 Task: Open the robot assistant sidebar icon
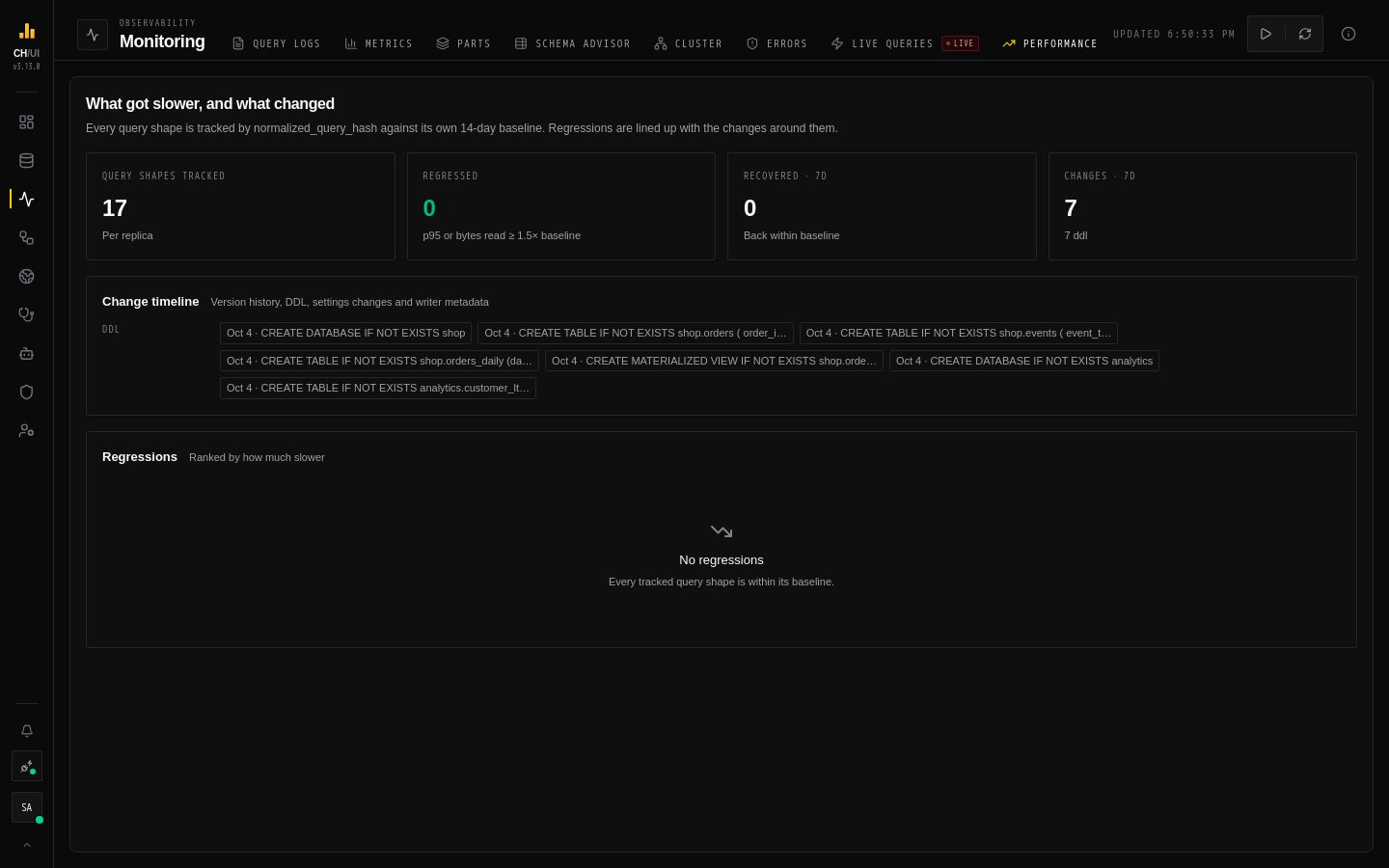27,354
